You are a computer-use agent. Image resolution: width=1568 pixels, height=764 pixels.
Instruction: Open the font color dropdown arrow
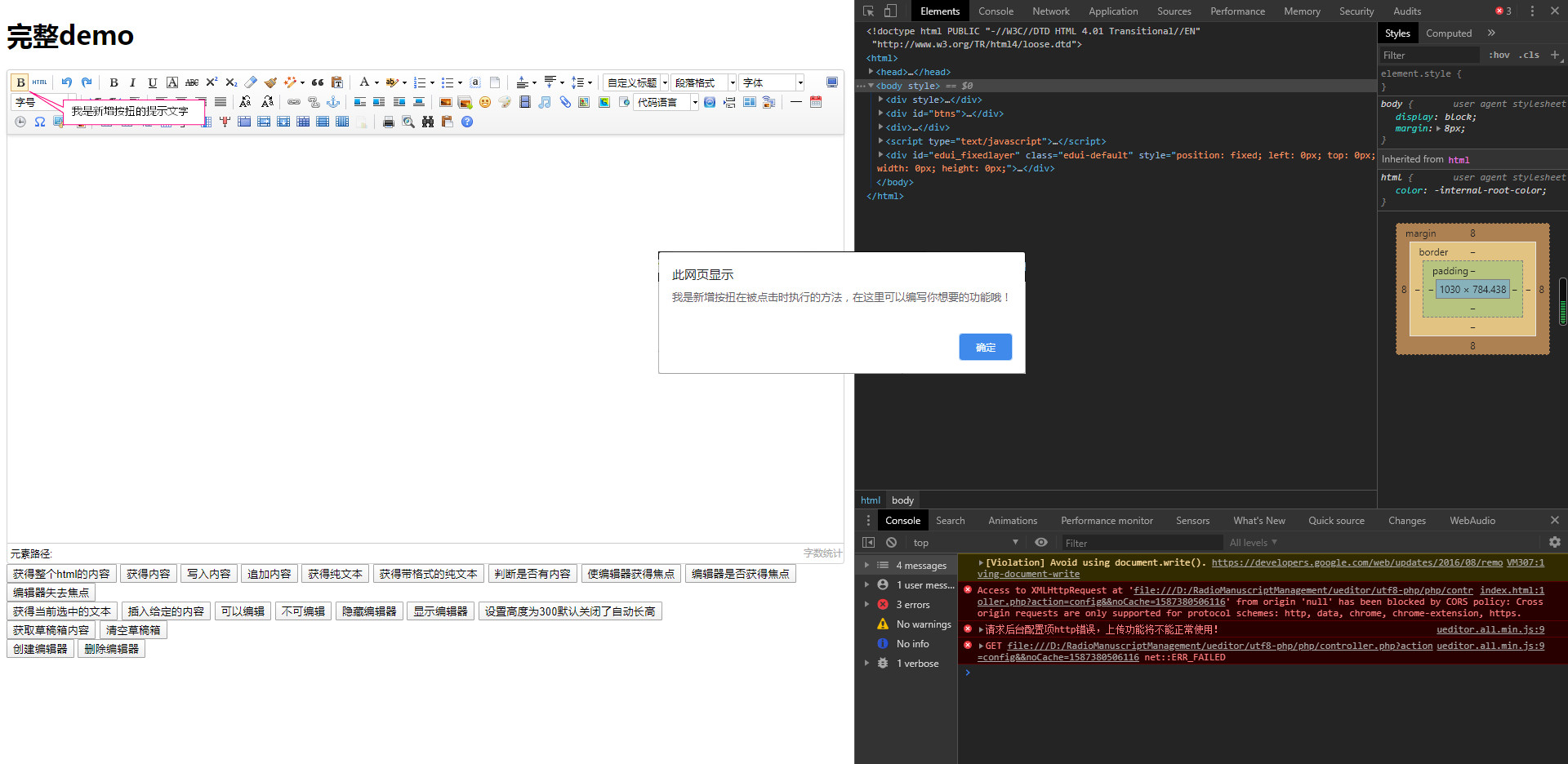pos(376,82)
